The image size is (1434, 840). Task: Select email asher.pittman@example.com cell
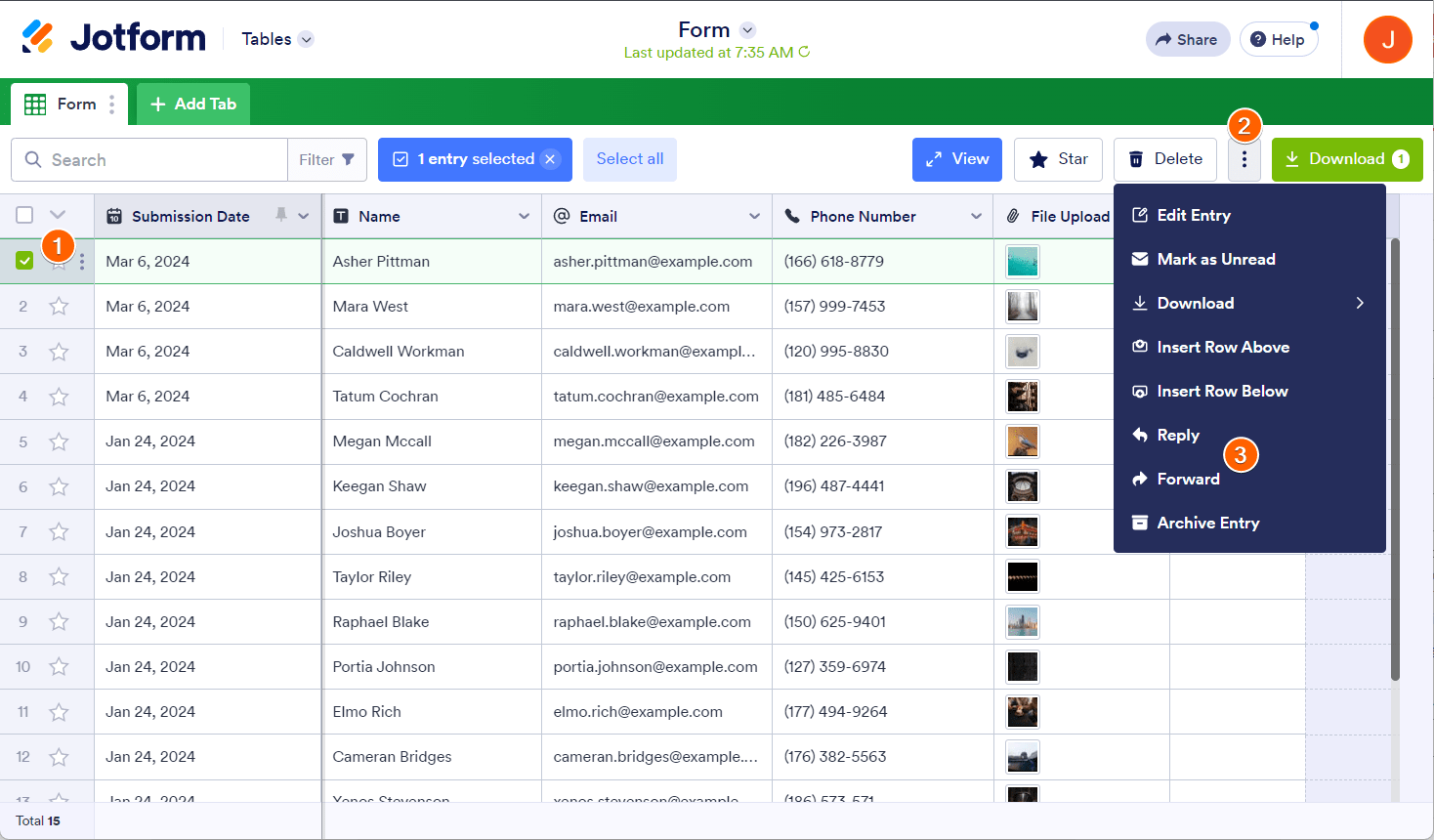point(656,262)
